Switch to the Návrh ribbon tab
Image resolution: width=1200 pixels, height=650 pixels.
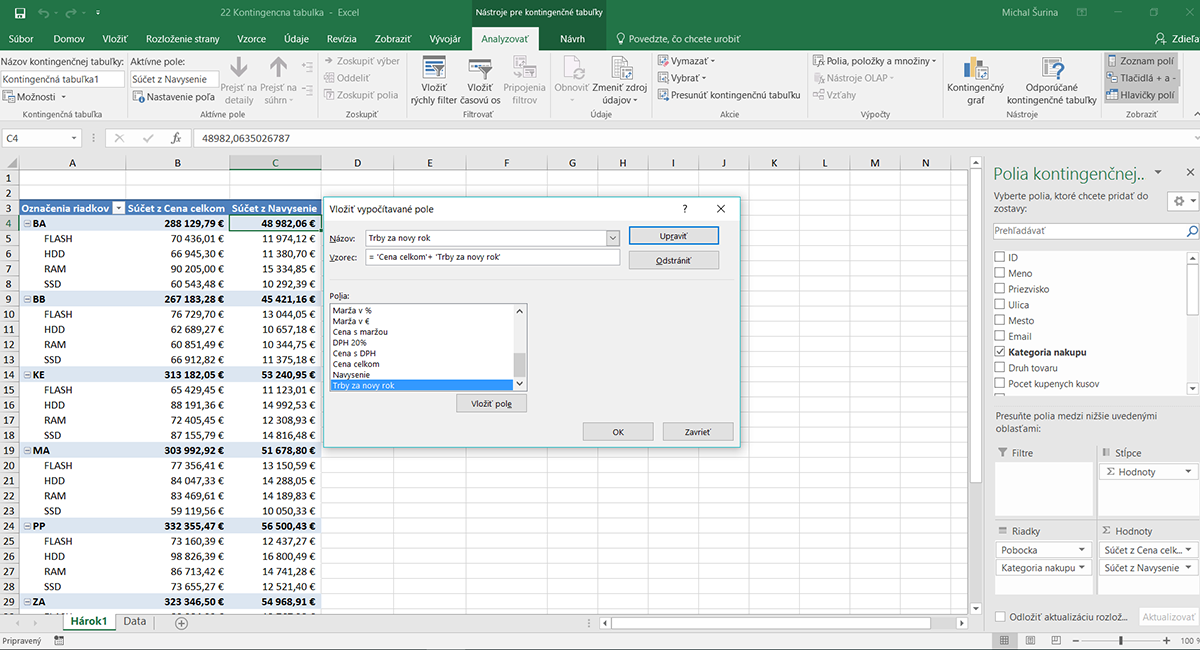[x=573, y=39]
